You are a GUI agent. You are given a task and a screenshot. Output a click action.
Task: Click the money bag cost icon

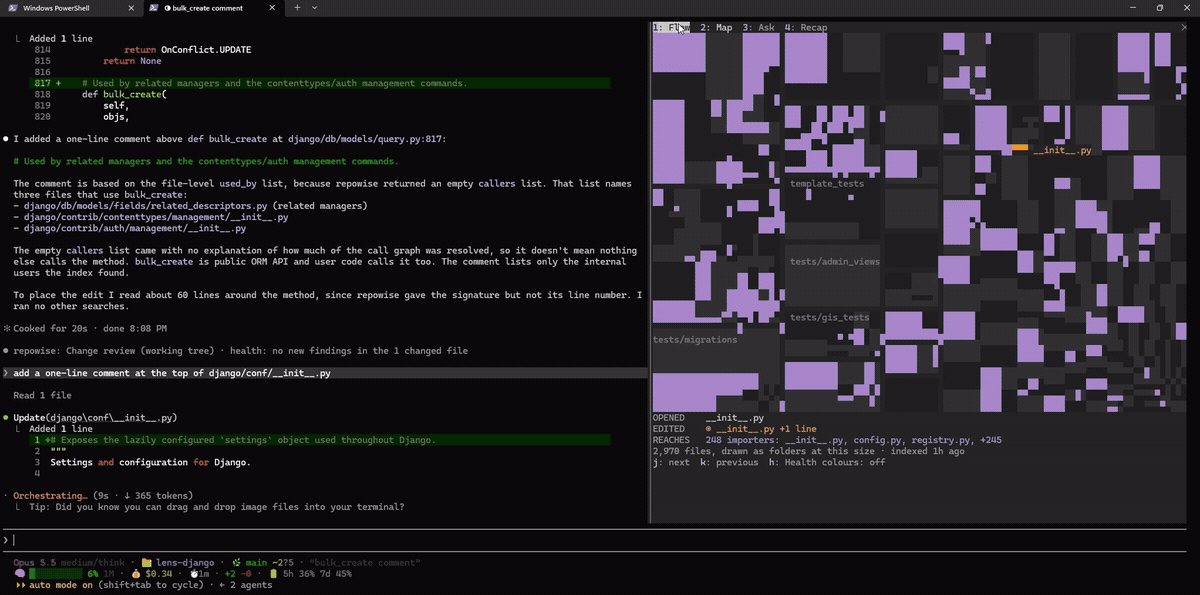(x=137, y=573)
